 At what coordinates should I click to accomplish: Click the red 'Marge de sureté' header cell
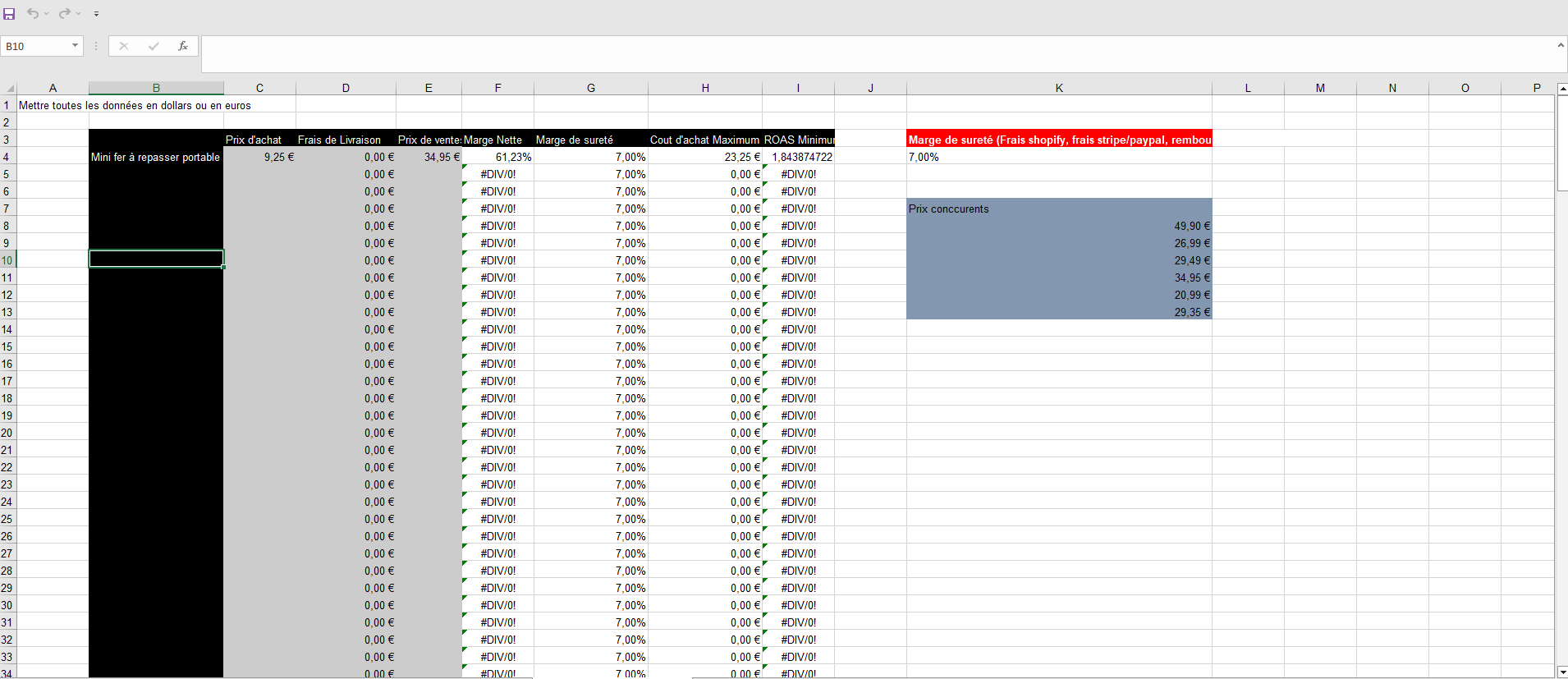(x=1058, y=140)
